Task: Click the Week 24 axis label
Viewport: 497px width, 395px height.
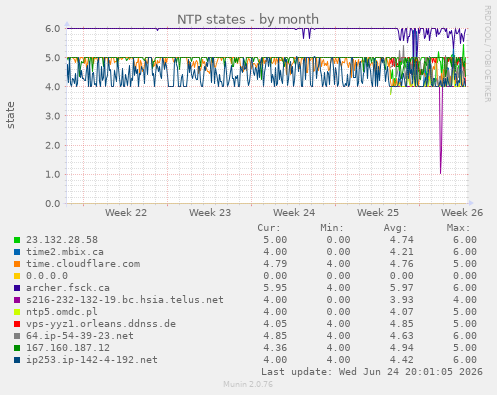Action: pyautogui.click(x=294, y=213)
